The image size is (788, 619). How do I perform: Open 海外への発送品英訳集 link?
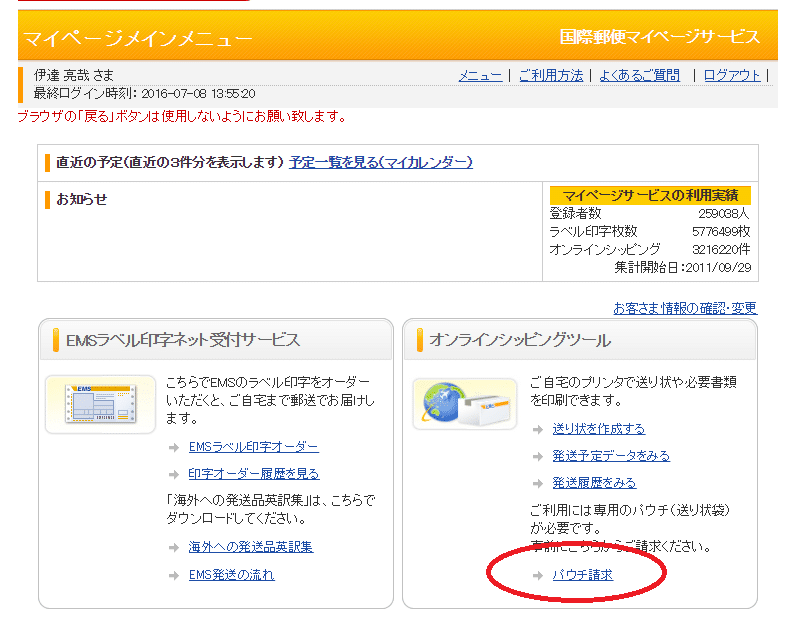point(251,547)
